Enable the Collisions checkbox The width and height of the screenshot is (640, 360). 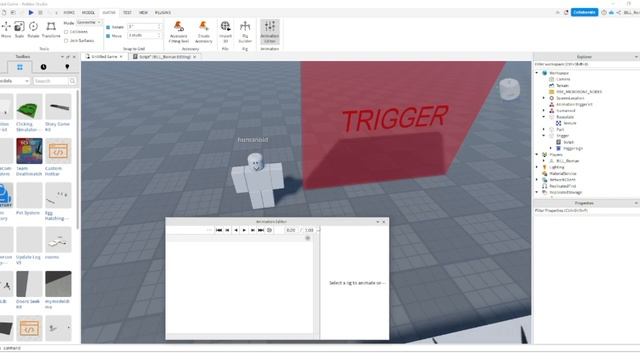click(x=66, y=32)
